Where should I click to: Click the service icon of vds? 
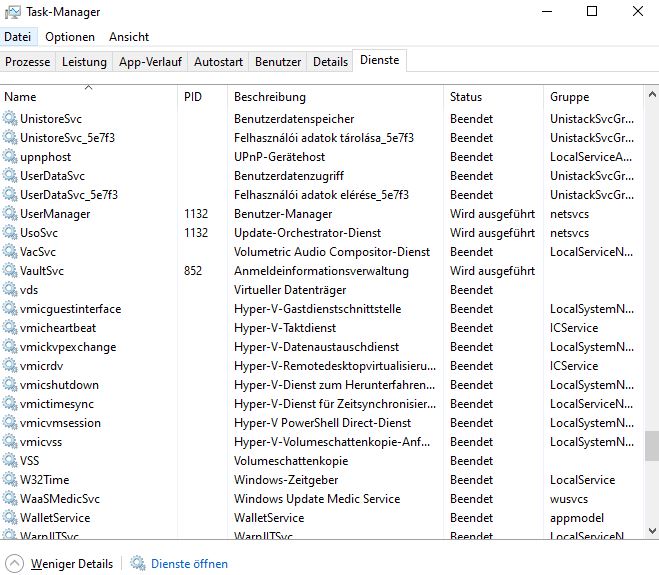point(10,289)
